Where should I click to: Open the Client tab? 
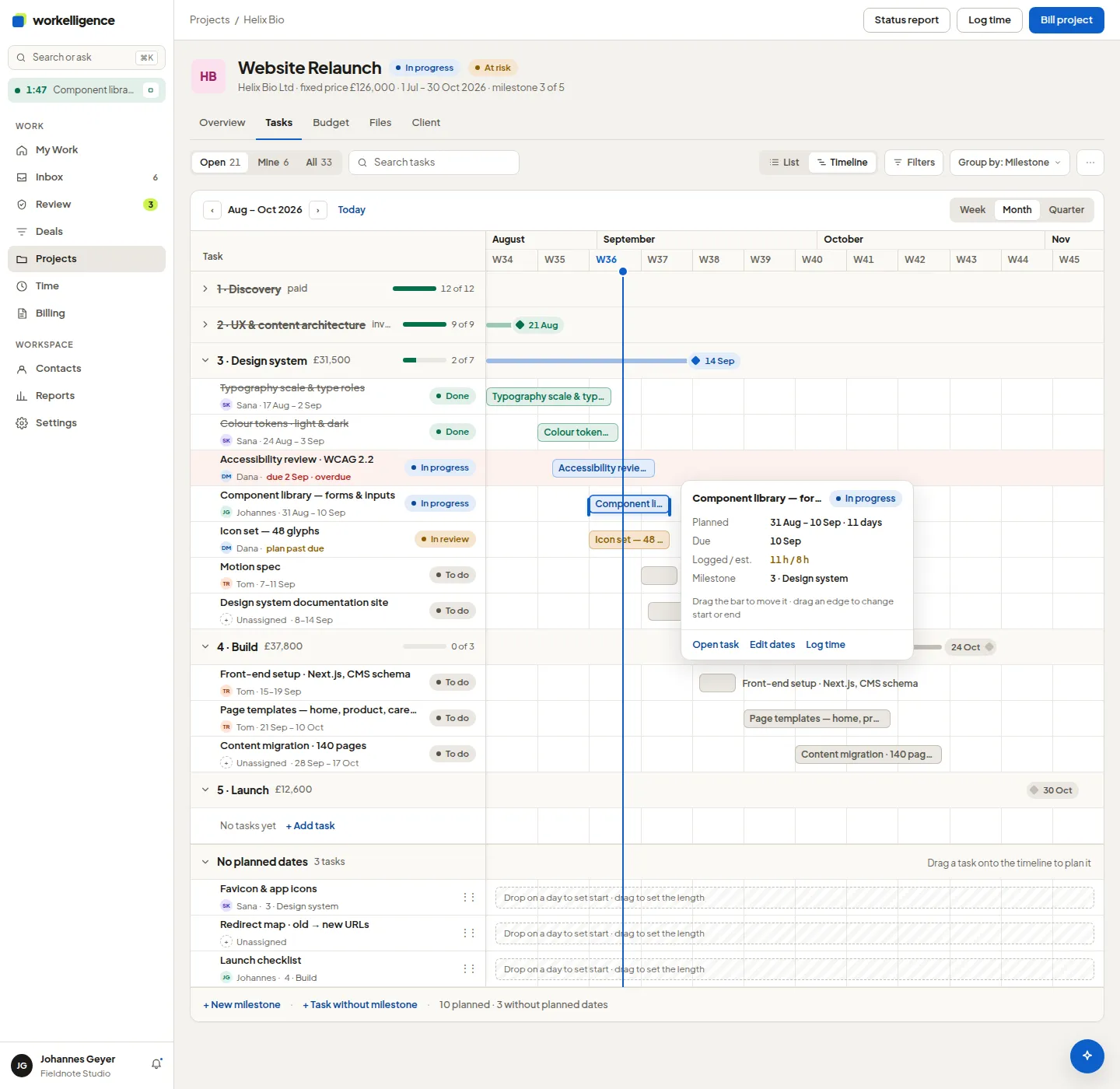[x=425, y=123]
